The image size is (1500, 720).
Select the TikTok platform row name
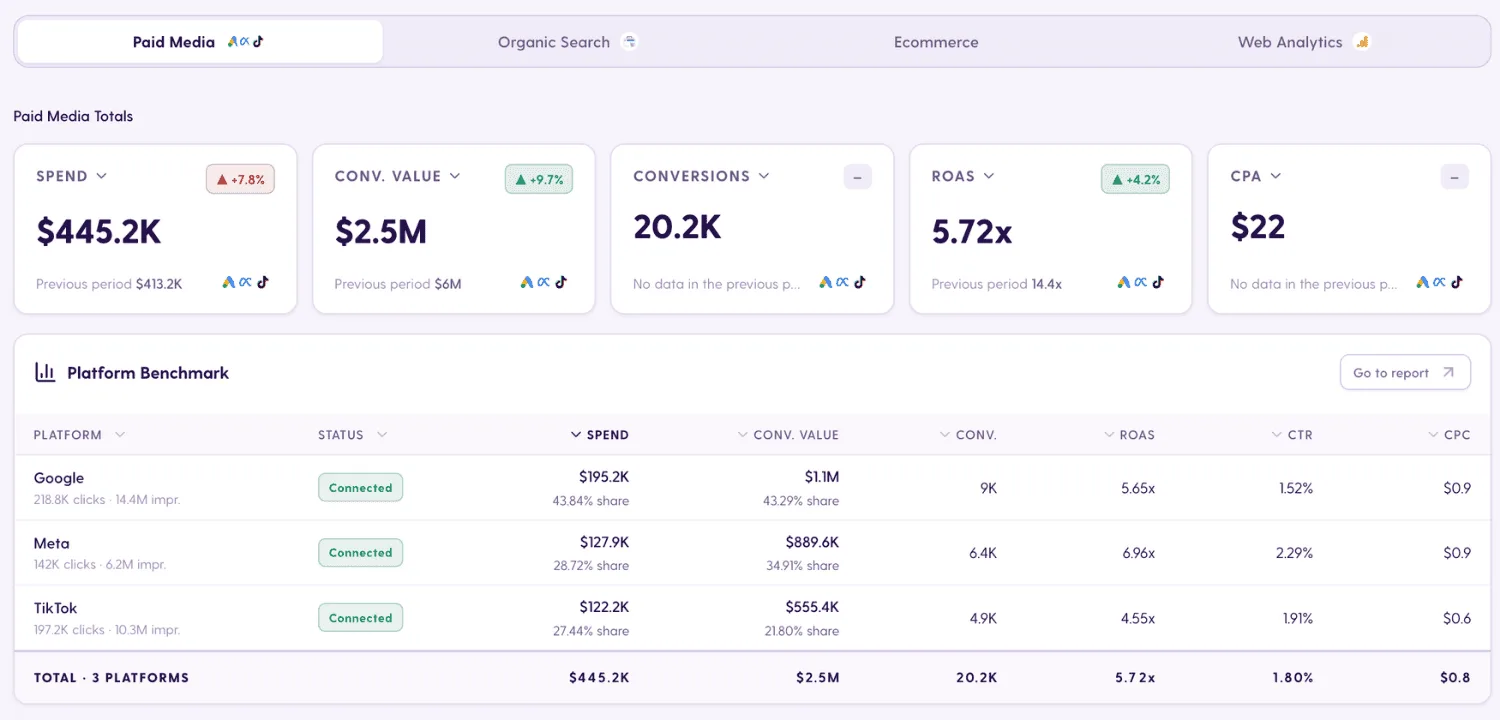[x=55, y=608]
